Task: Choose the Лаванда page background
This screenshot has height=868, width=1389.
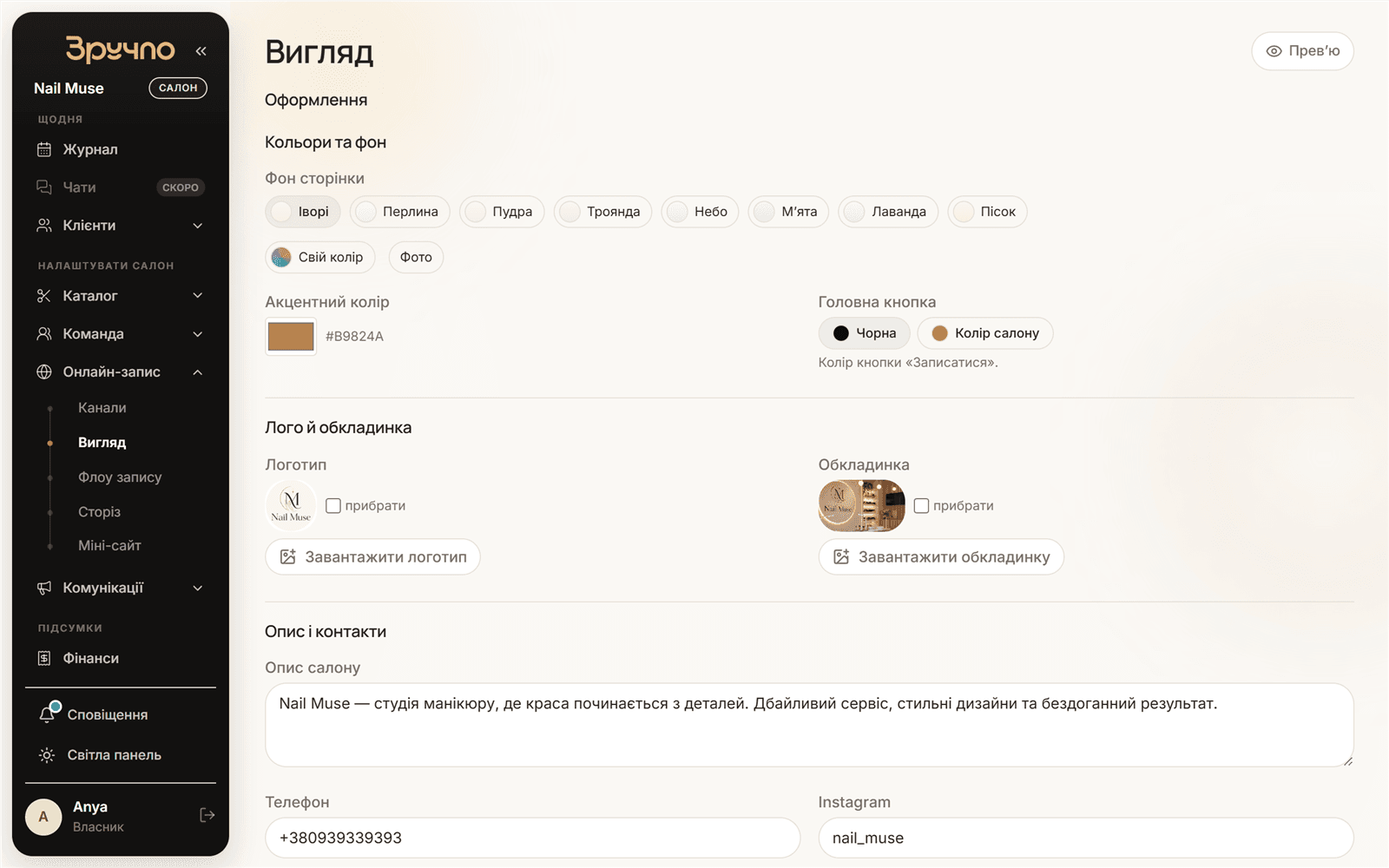Action: click(888, 212)
